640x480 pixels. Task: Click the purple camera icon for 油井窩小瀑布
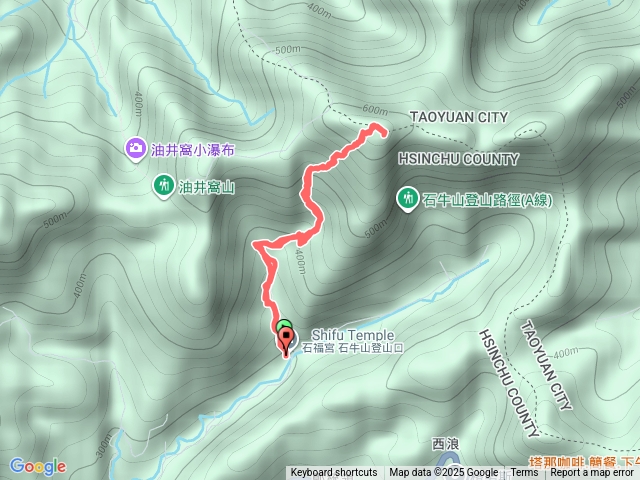136,149
